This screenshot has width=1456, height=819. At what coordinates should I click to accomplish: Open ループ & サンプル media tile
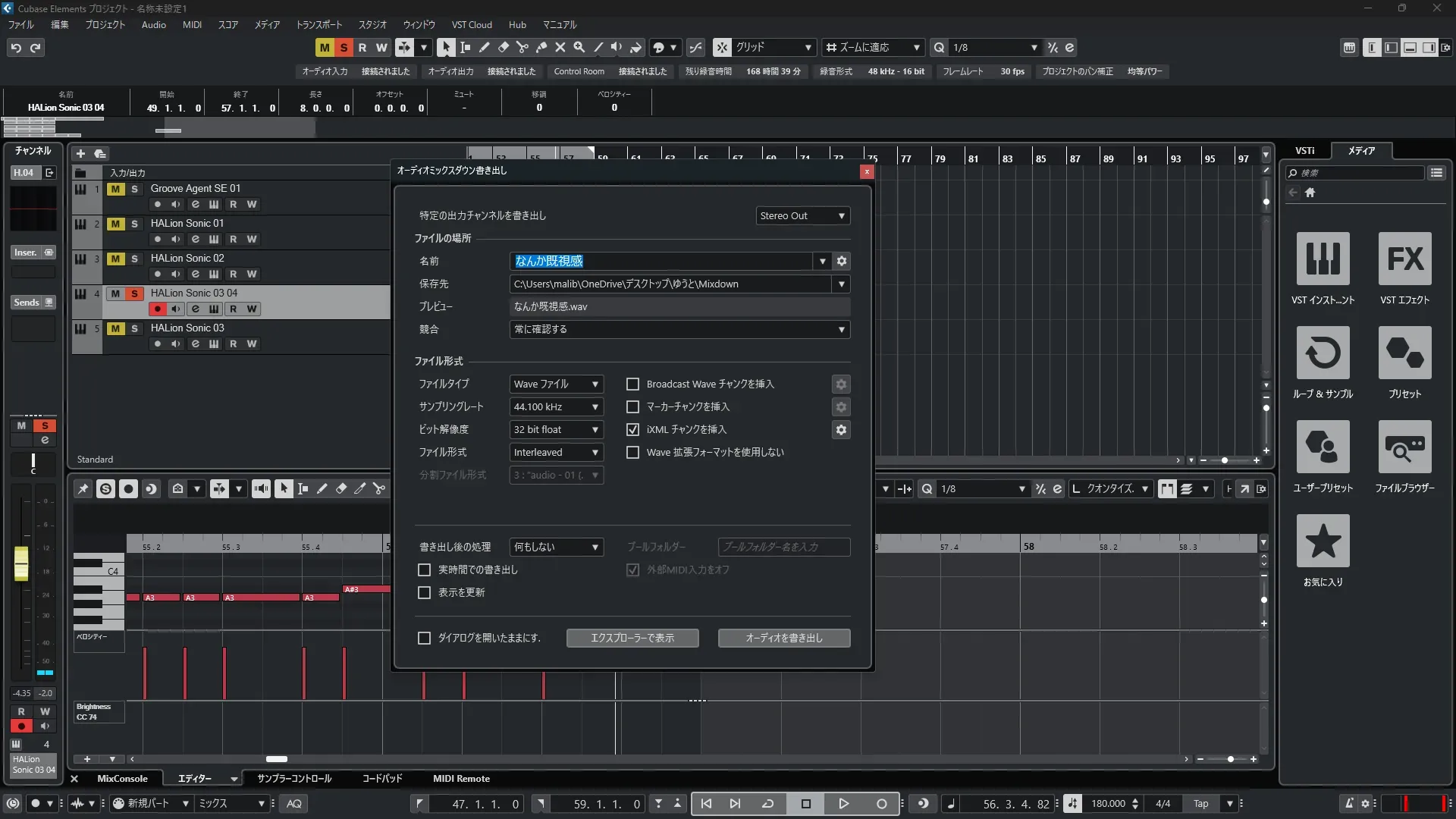pyautogui.click(x=1323, y=353)
